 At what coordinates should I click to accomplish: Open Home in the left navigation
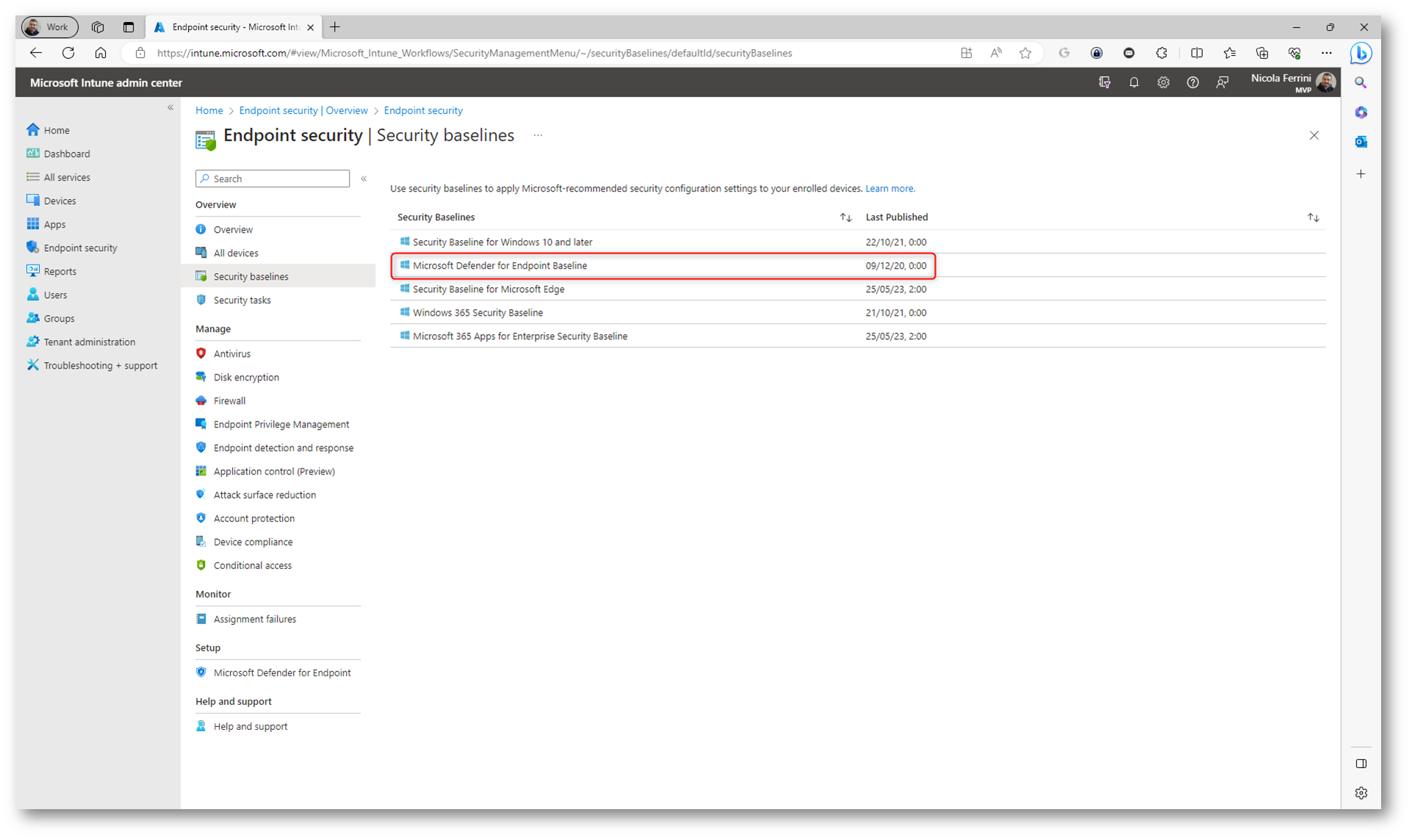click(56, 130)
